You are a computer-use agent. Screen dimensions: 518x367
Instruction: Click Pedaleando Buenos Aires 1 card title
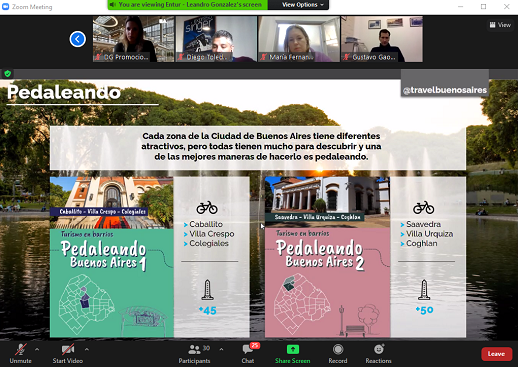click(104, 255)
